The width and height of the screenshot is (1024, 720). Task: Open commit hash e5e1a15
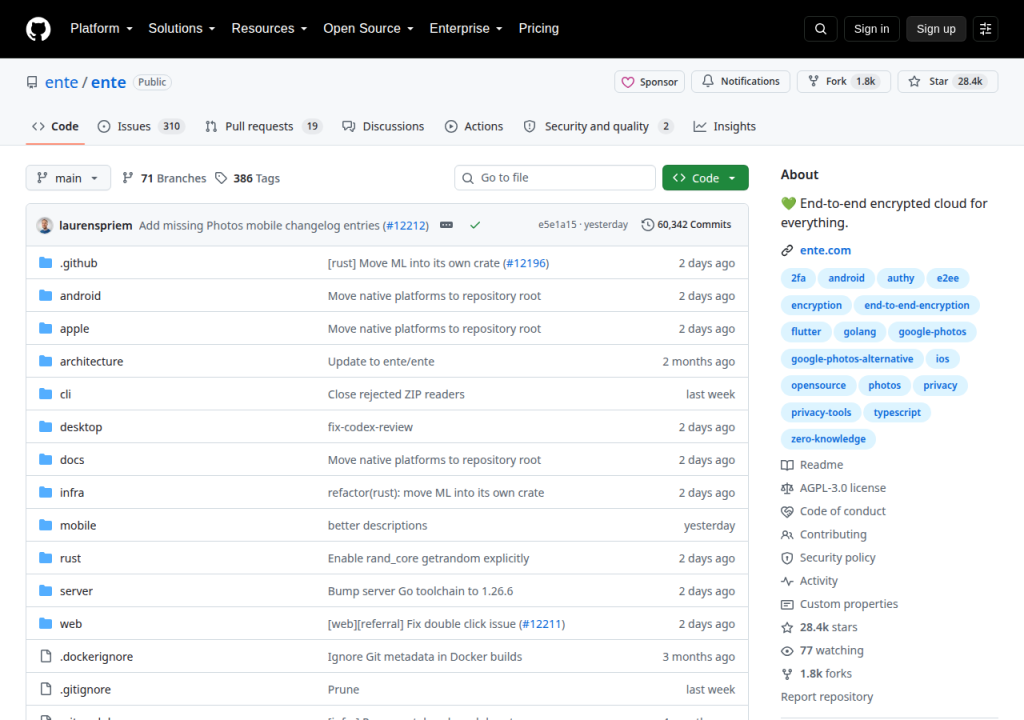557,225
